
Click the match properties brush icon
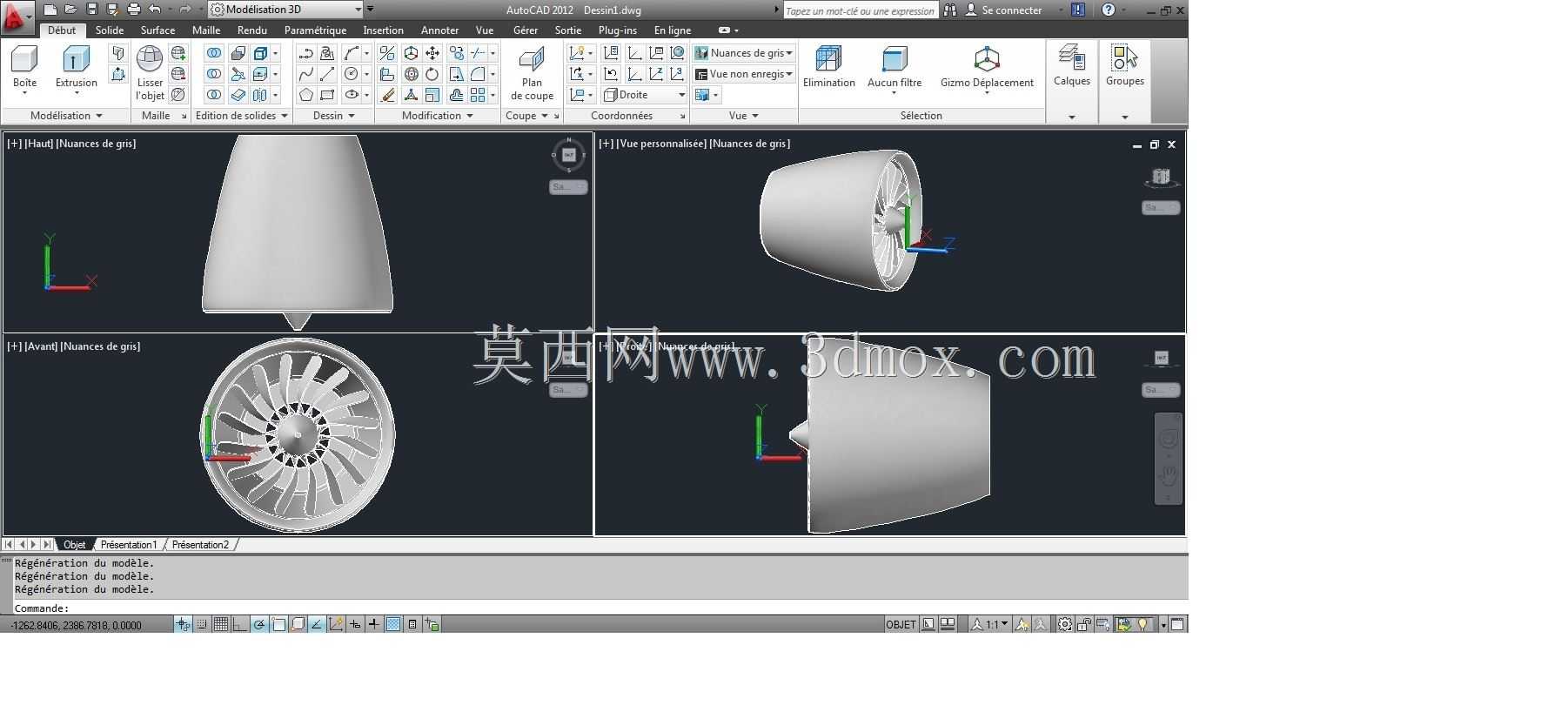[388, 95]
